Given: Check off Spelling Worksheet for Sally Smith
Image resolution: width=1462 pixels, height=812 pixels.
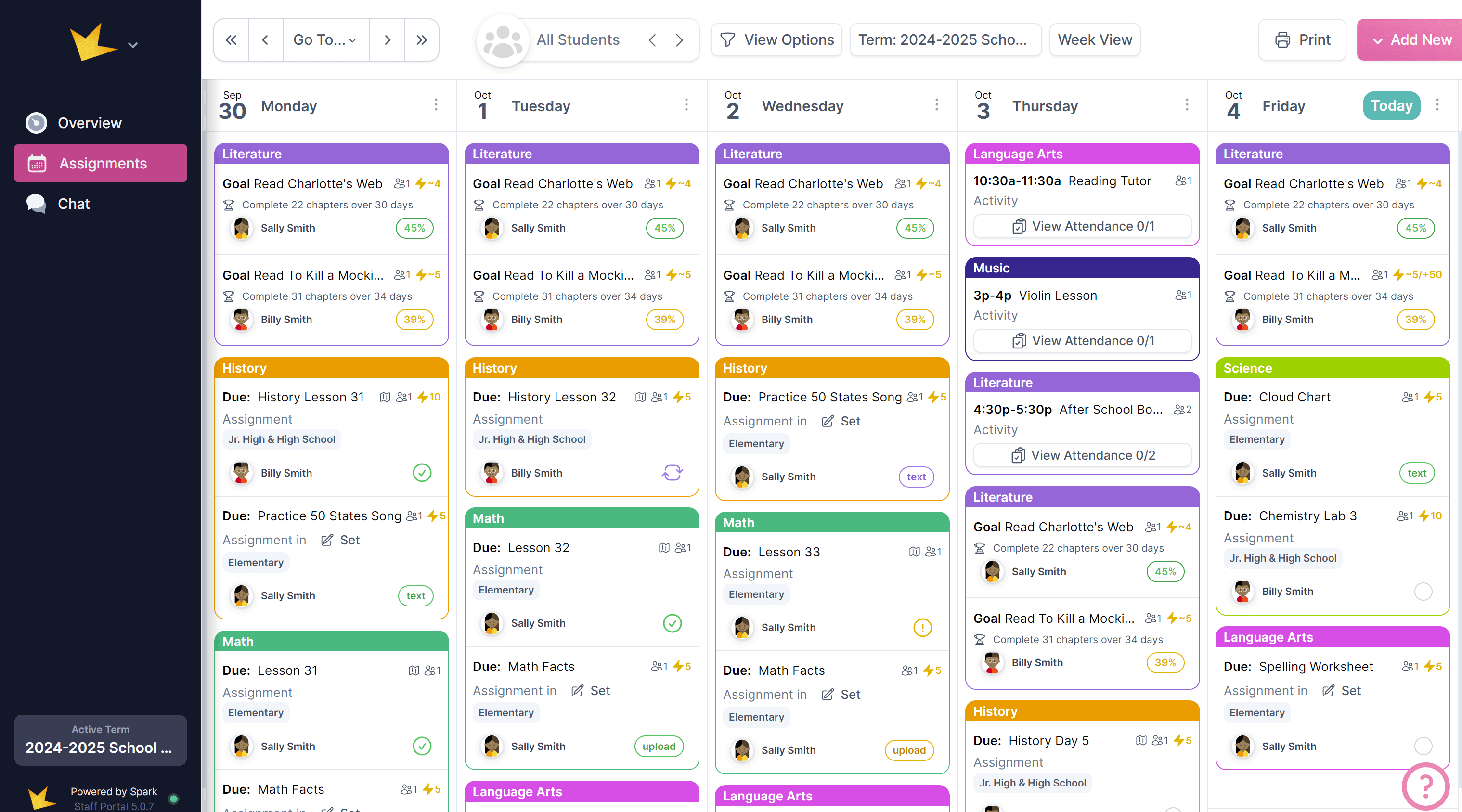Looking at the screenshot, I should [x=1423, y=746].
